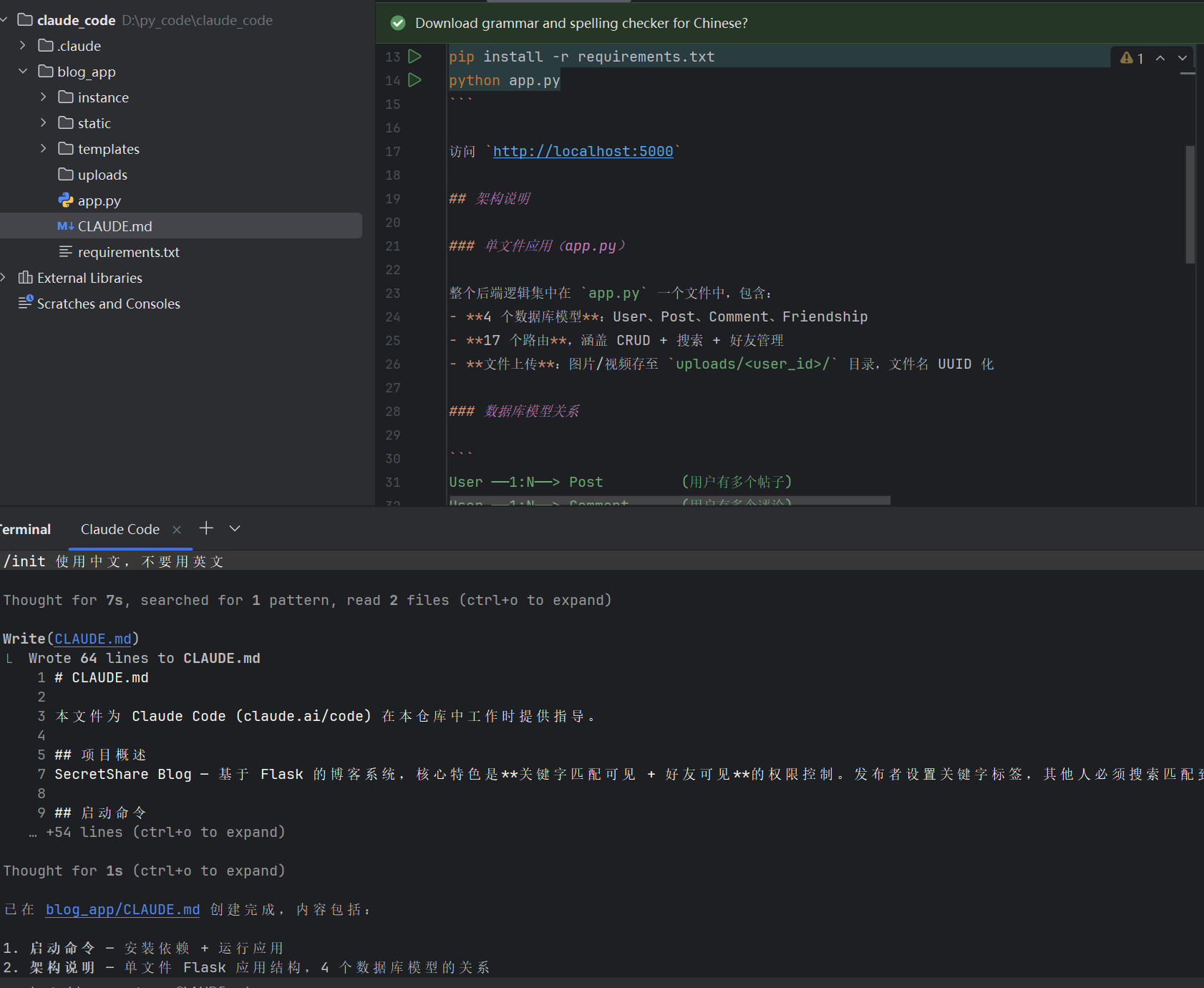Close the Claude Code terminal tab

pos(177,529)
